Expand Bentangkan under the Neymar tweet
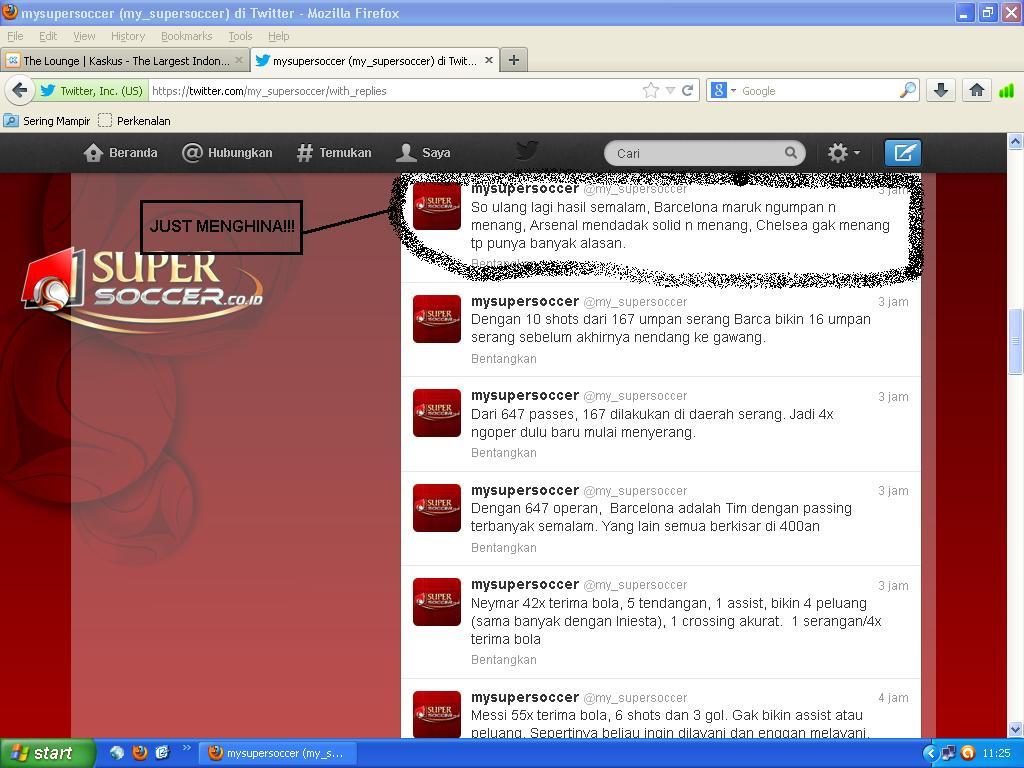Screen dimensions: 1024x768 504,660
